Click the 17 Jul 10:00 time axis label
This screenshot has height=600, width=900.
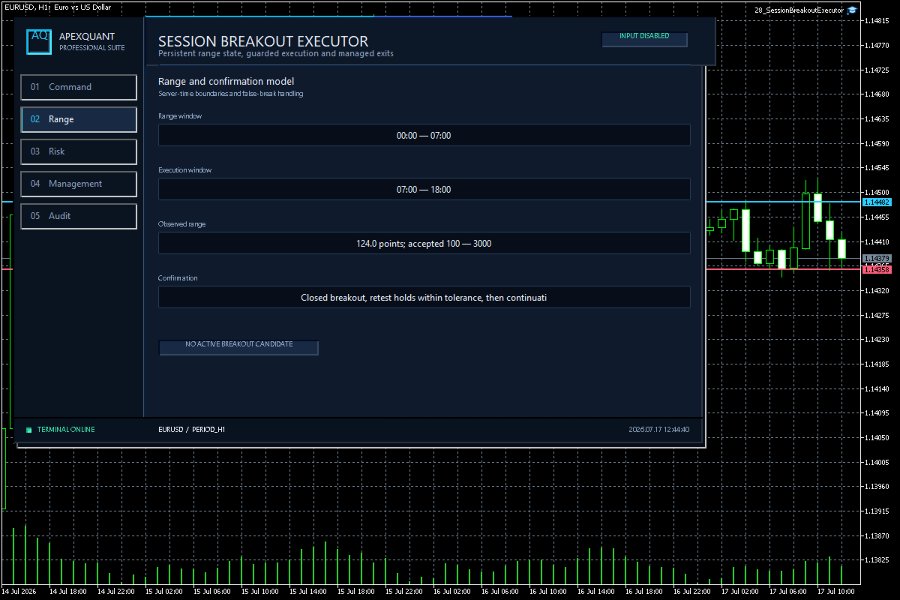[x=836, y=591]
